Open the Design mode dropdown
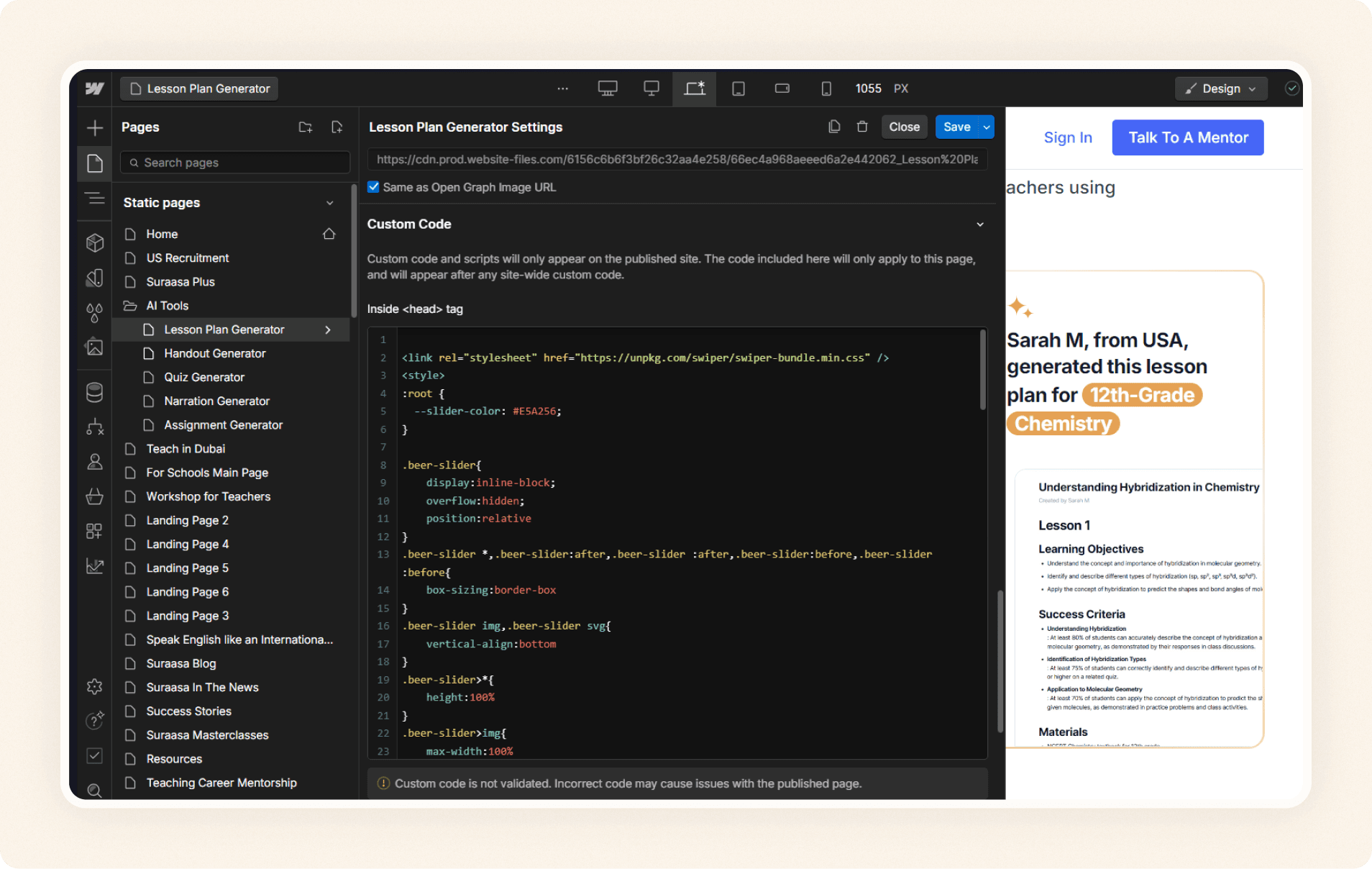The width and height of the screenshot is (1372, 869). (1221, 88)
